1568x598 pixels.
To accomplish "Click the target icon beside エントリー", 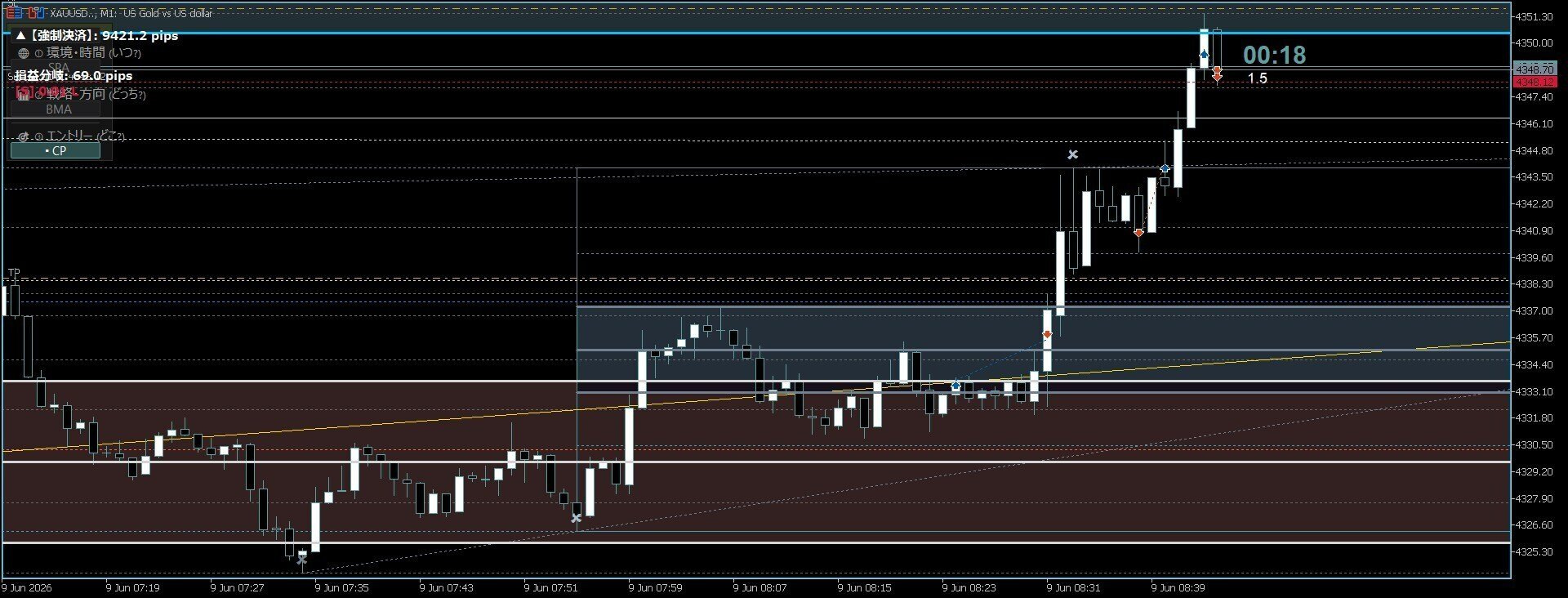I will click(x=23, y=136).
